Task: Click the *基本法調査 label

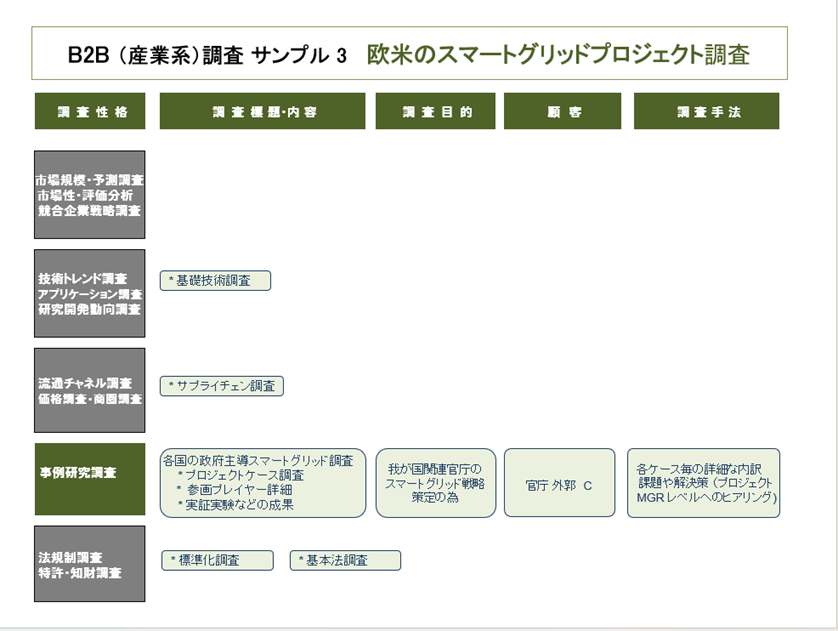Action: point(345,560)
